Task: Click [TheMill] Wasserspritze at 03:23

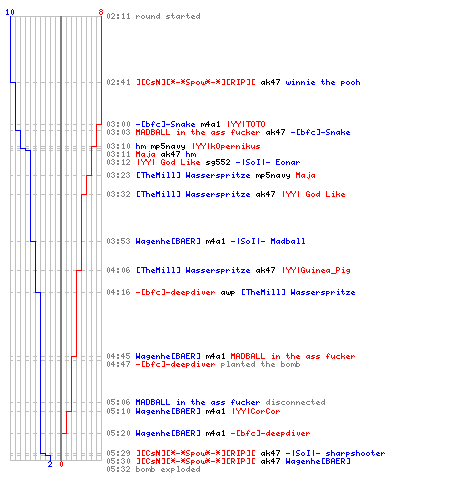Action: [193, 175]
